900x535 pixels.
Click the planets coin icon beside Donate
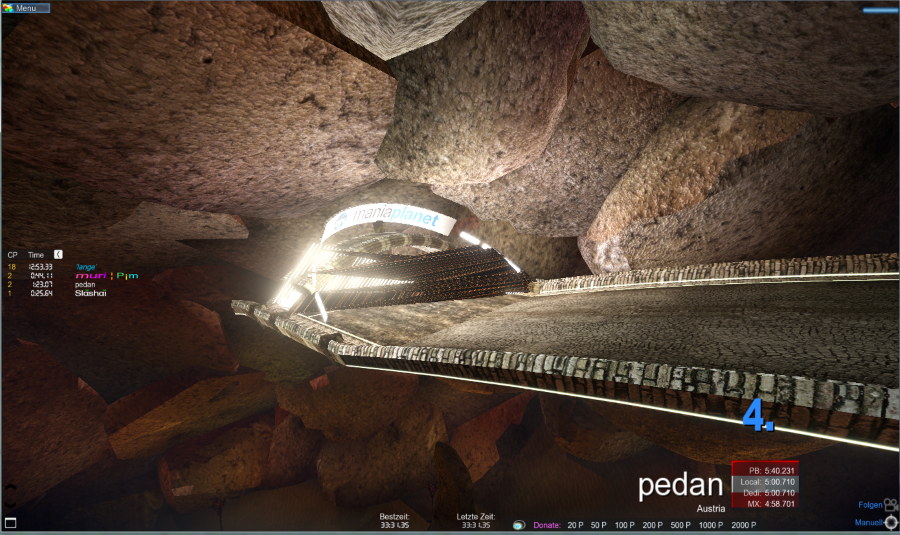519,524
